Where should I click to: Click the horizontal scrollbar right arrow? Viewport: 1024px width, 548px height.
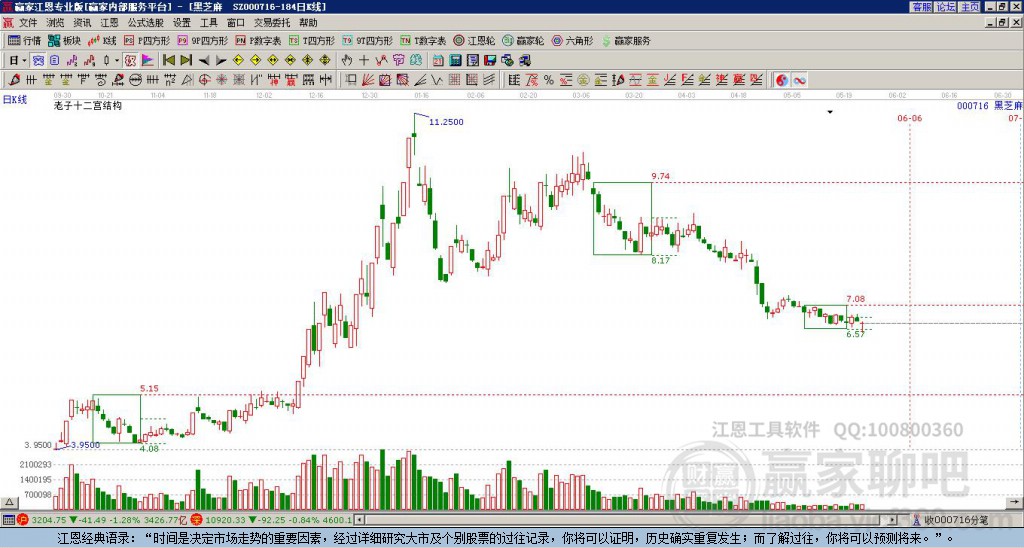[x=892, y=520]
